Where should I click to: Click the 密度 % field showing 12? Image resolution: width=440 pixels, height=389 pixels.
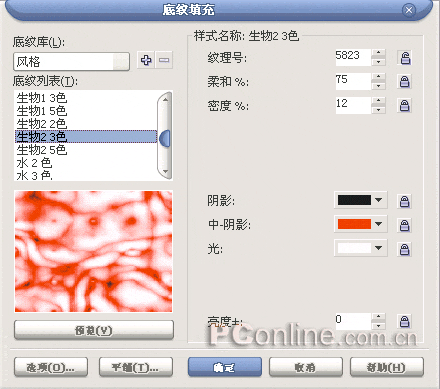(353, 106)
